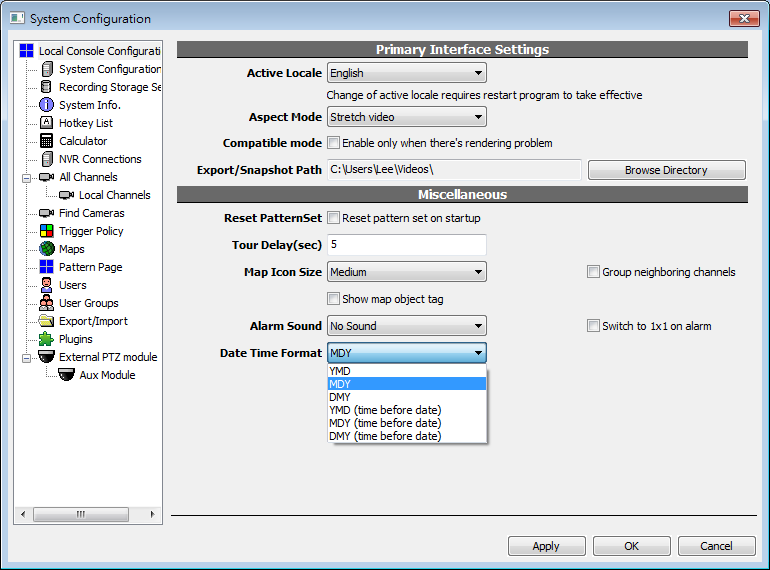Choose MDY (time before date) option
The width and height of the screenshot is (770, 570).
click(x=407, y=423)
